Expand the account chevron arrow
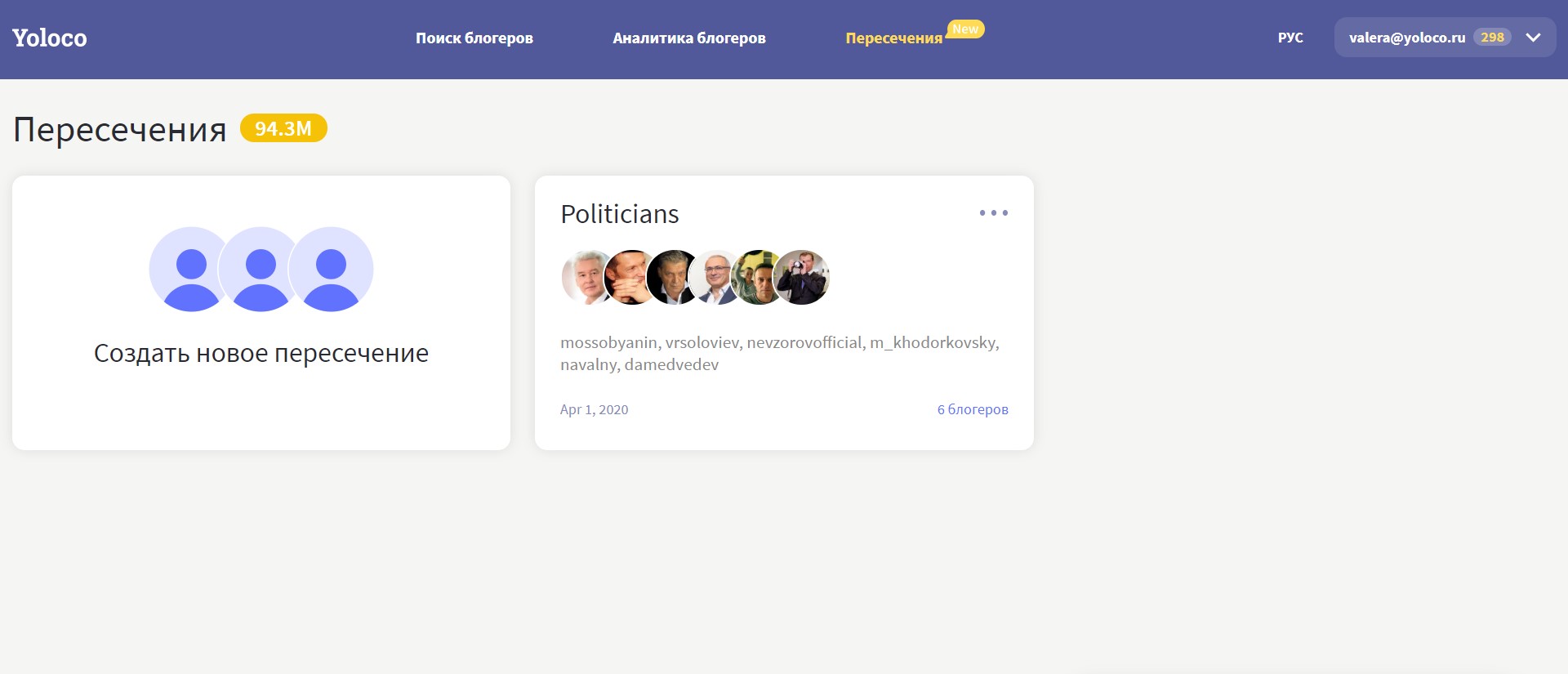Viewport: 1568px width, 674px height. (x=1533, y=38)
